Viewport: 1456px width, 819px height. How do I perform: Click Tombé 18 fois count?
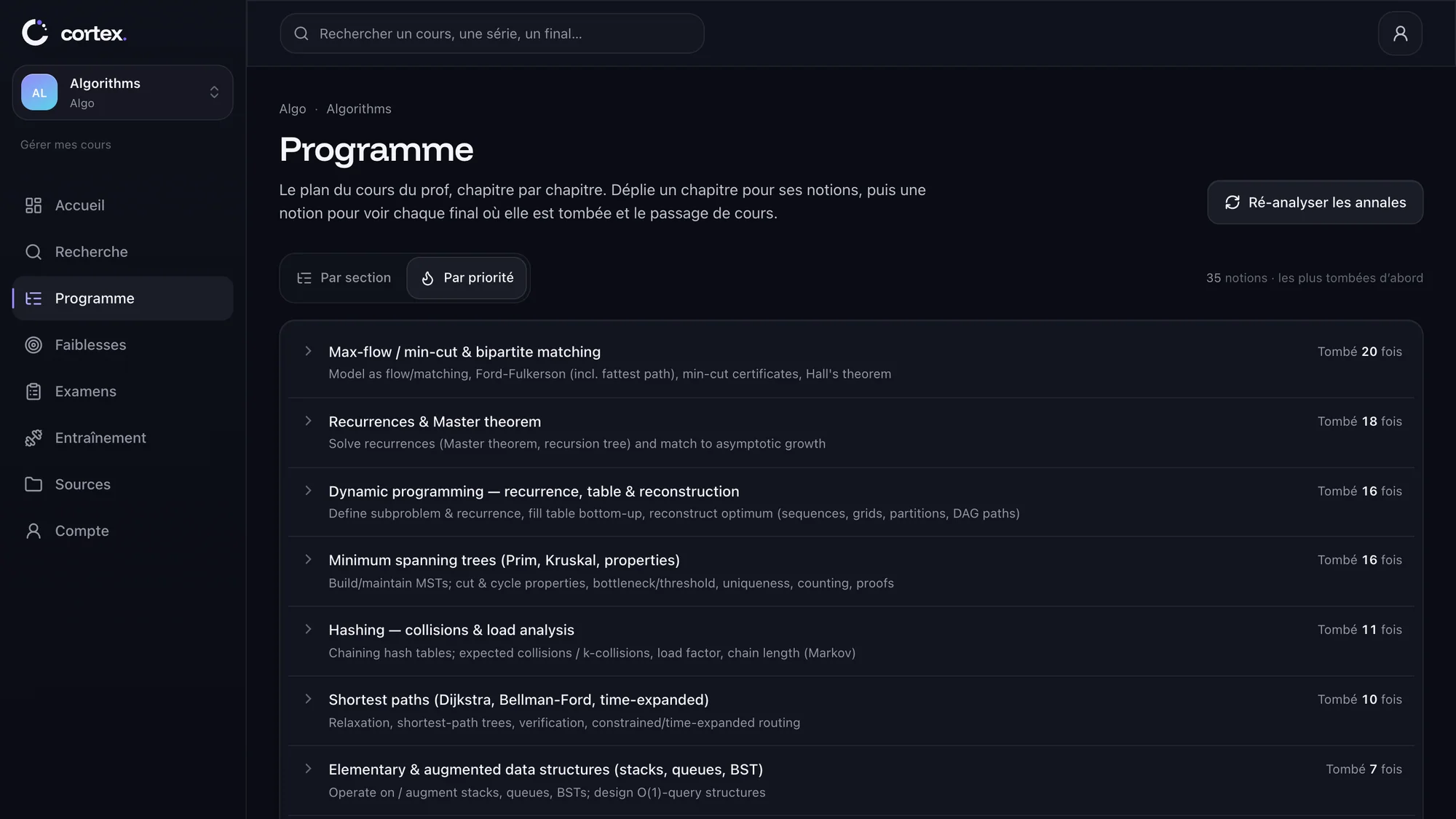1359,422
